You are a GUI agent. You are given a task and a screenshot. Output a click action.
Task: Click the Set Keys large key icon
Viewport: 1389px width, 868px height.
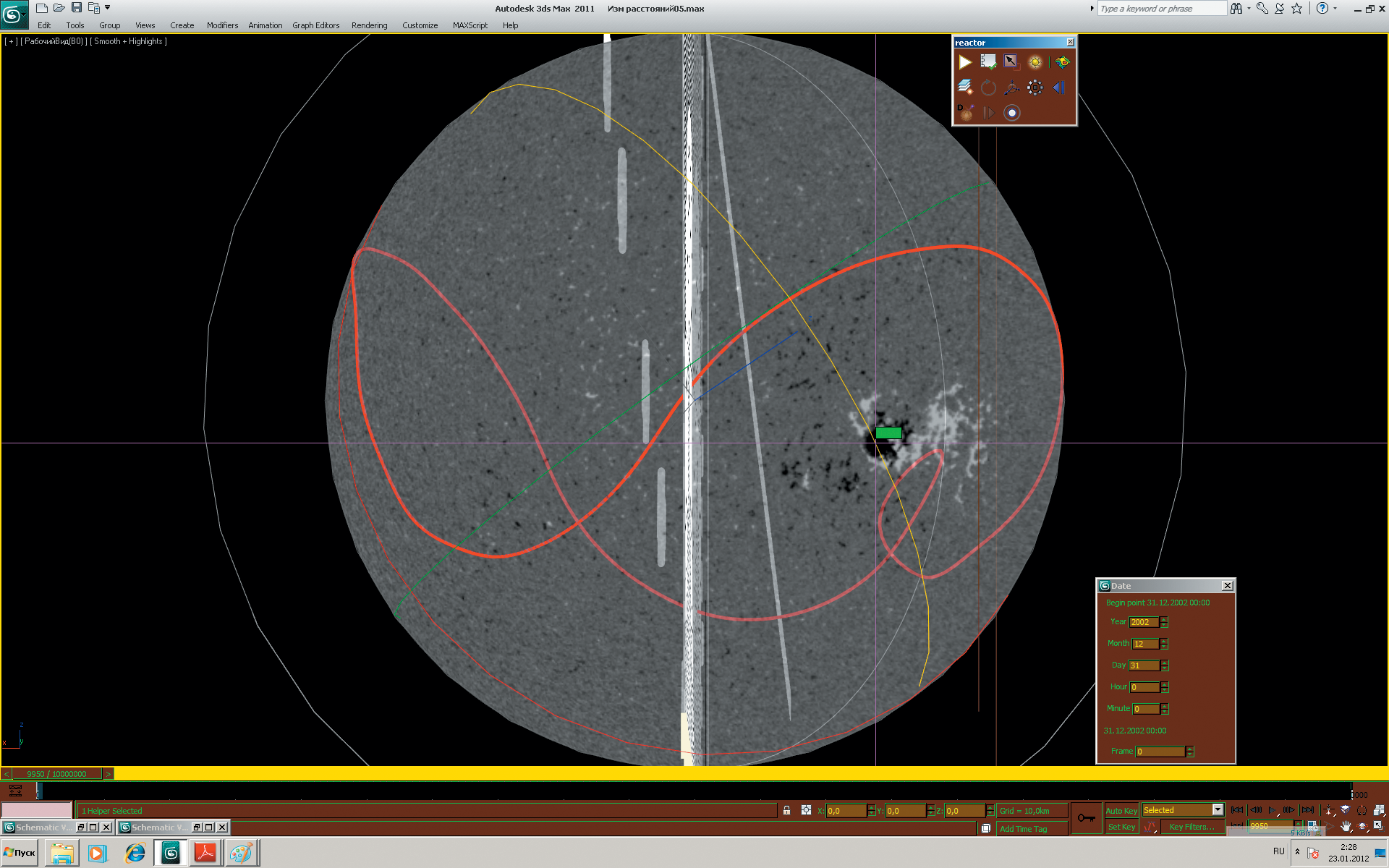coord(1086,818)
